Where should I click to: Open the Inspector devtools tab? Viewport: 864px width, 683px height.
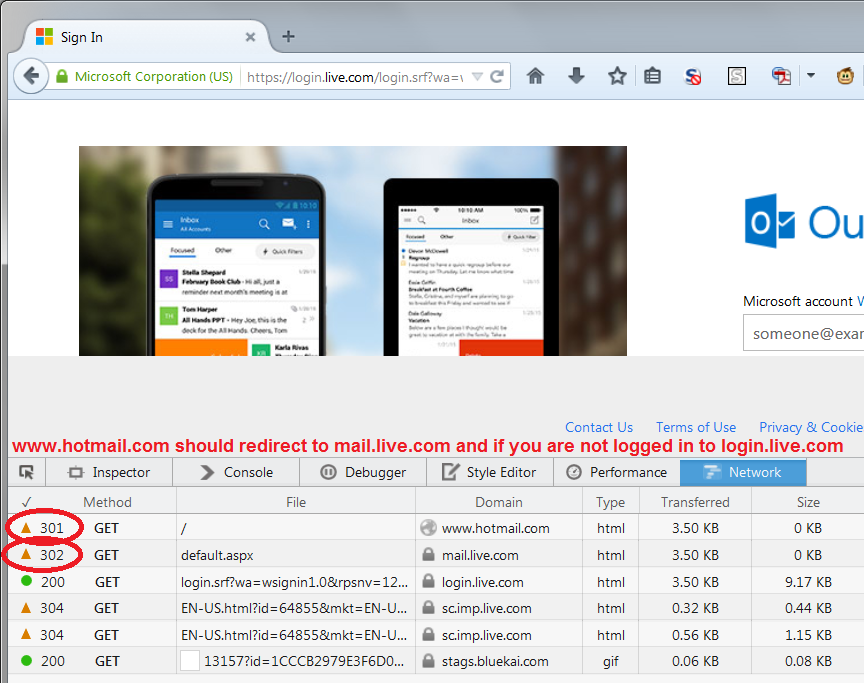pyautogui.click(x=109, y=472)
